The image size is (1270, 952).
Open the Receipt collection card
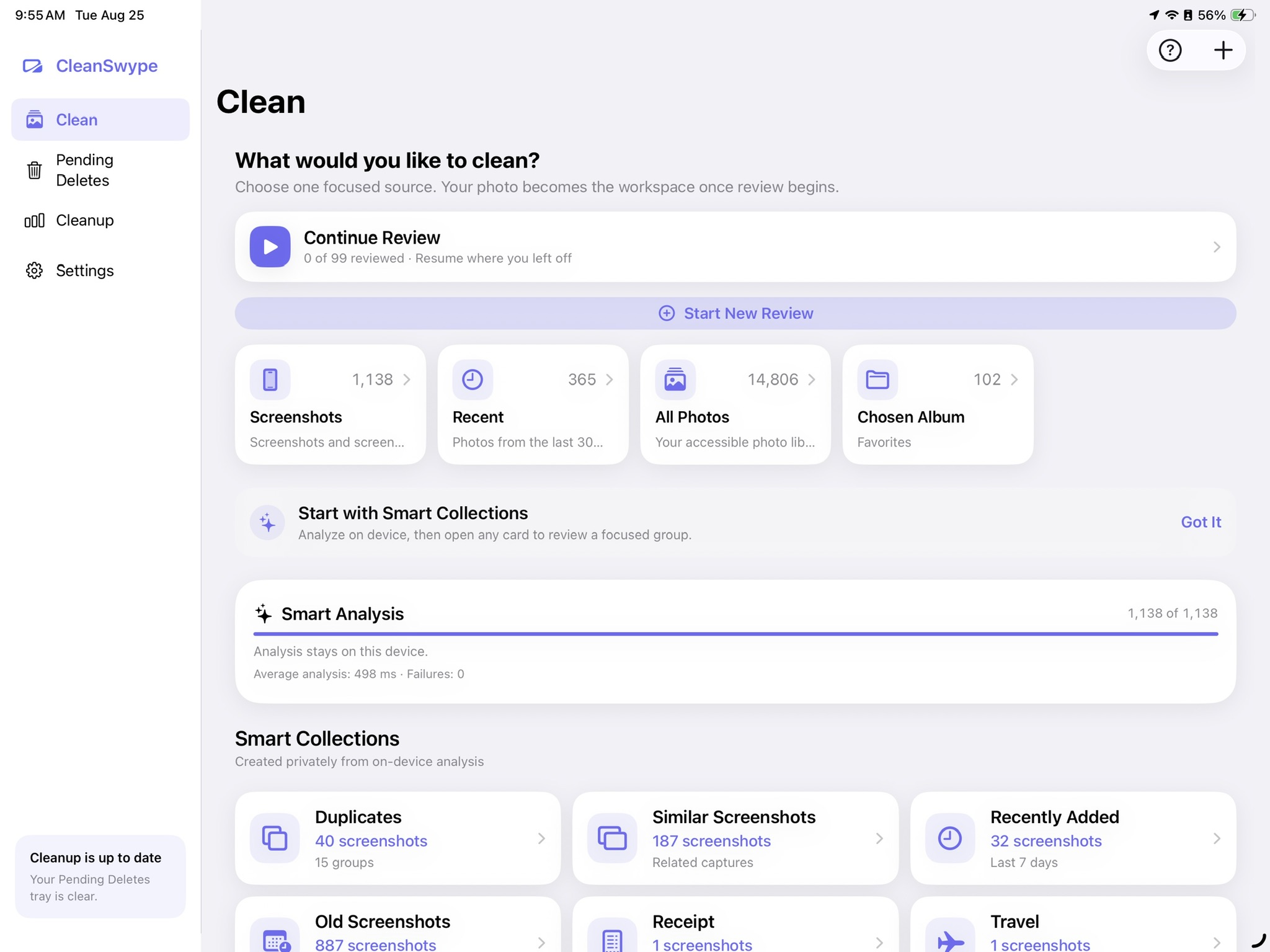pyautogui.click(x=735, y=925)
